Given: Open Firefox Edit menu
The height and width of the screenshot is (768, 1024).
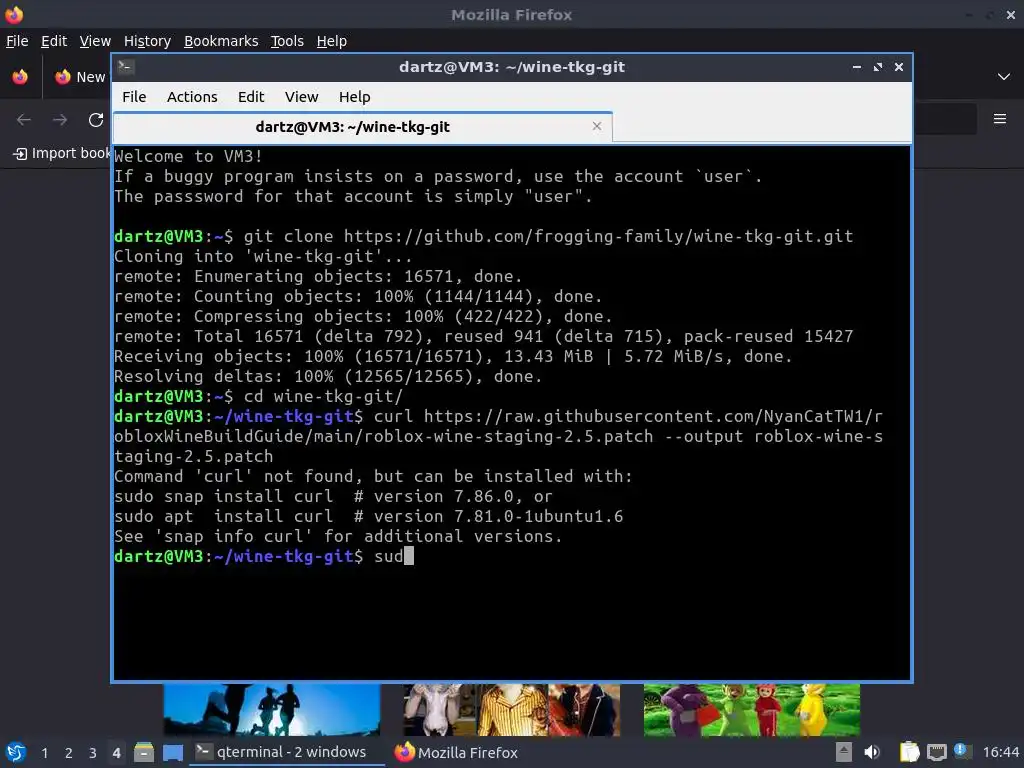Looking at the screenshot, I should click(x=54, y=40).
